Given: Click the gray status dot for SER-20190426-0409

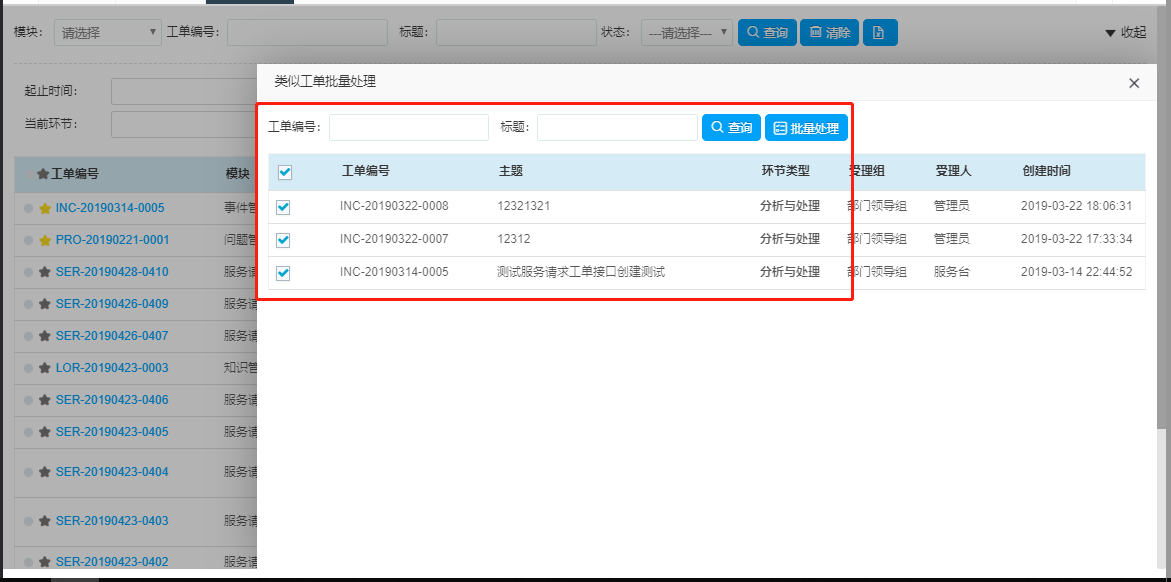Looking at the screenshot, I should point(29,305).
